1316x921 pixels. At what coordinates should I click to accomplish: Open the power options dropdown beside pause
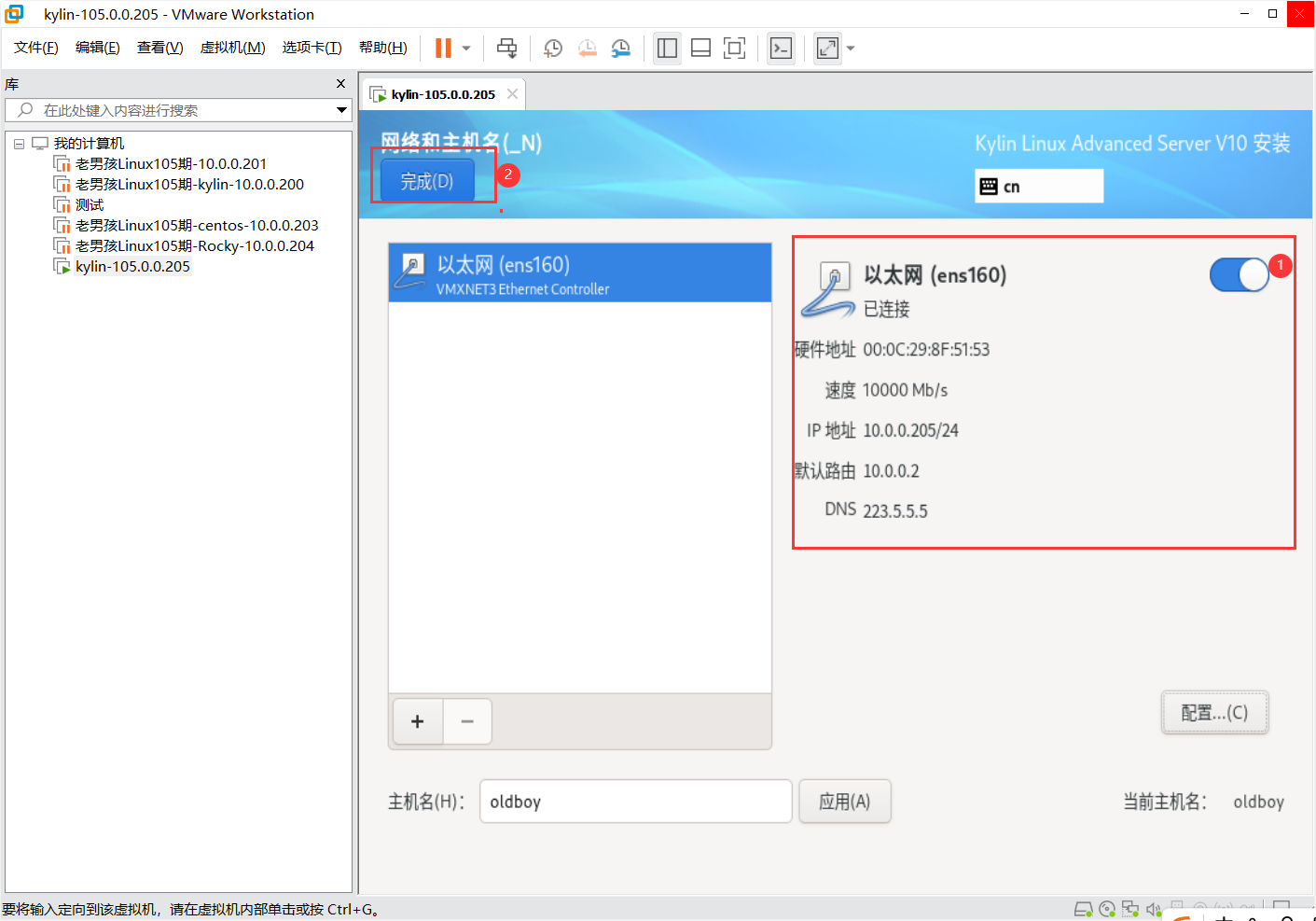coord(466,49)
